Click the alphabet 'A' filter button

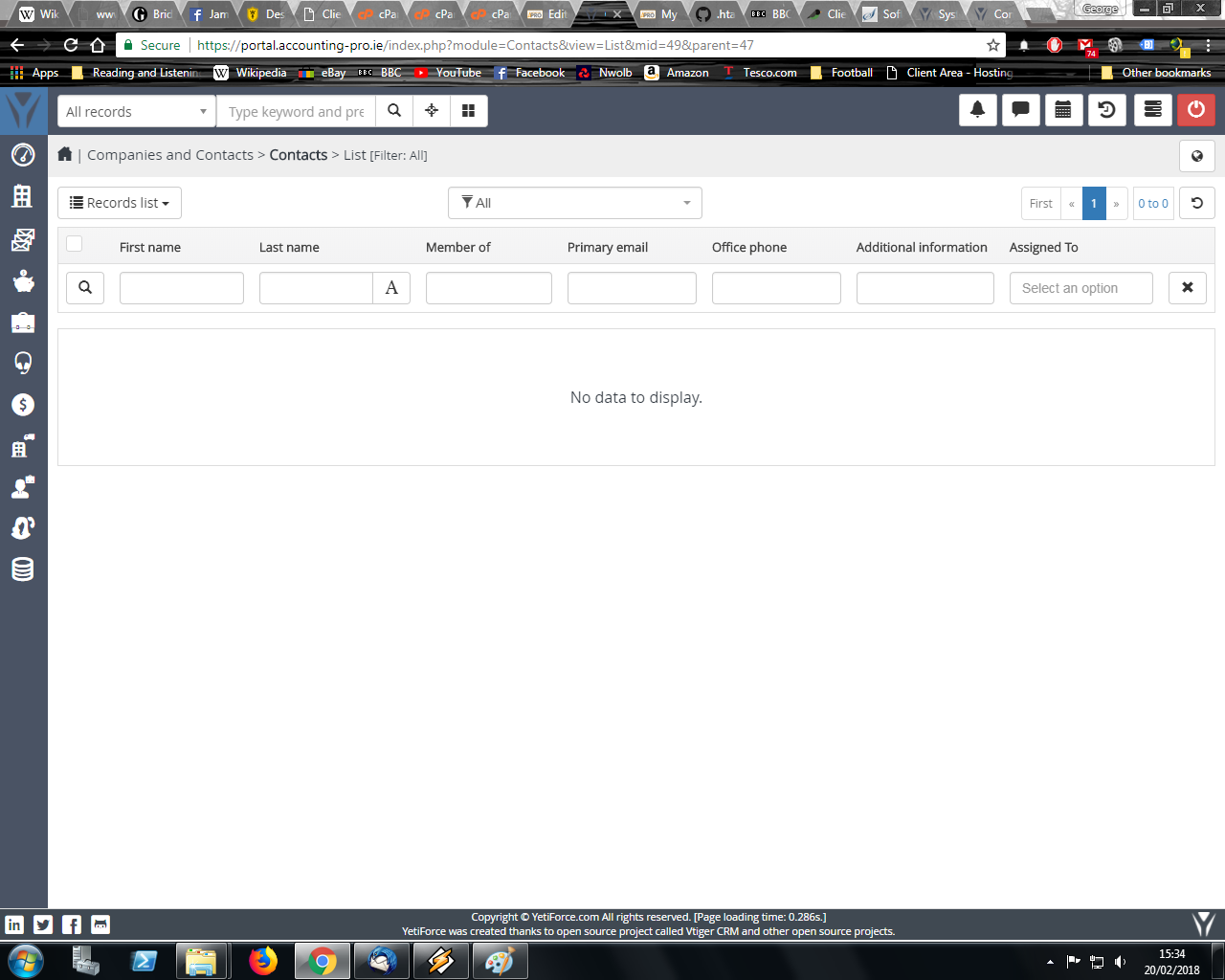[x=391, y=288]
